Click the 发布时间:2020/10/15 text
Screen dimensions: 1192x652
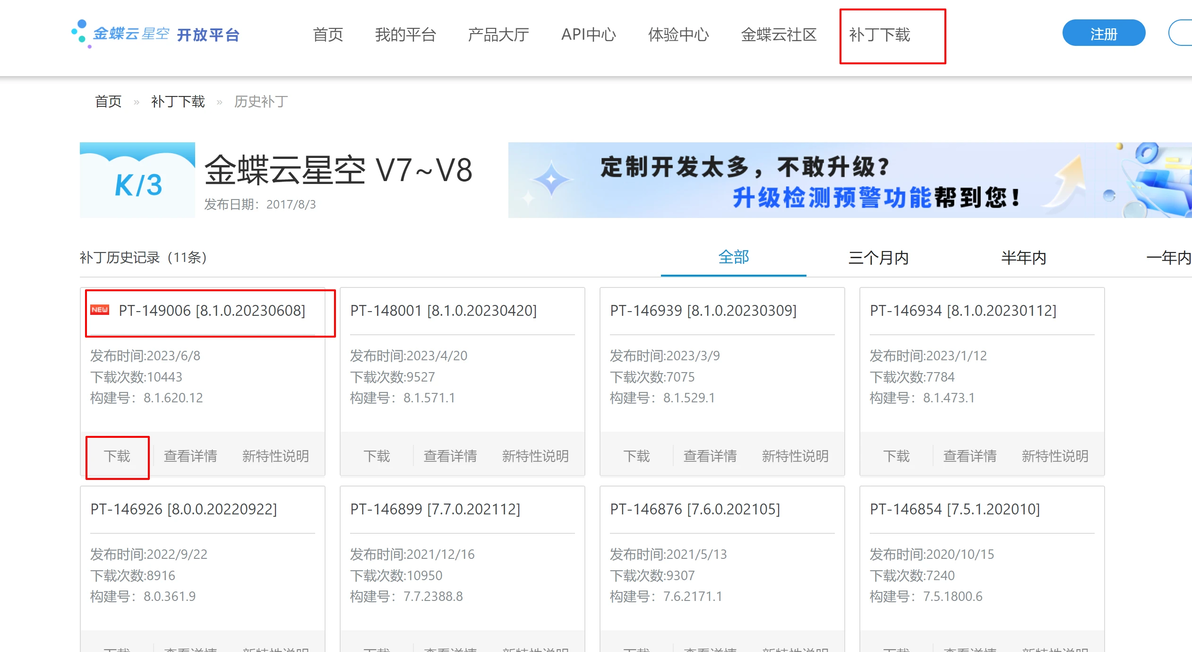coord(932,555)
